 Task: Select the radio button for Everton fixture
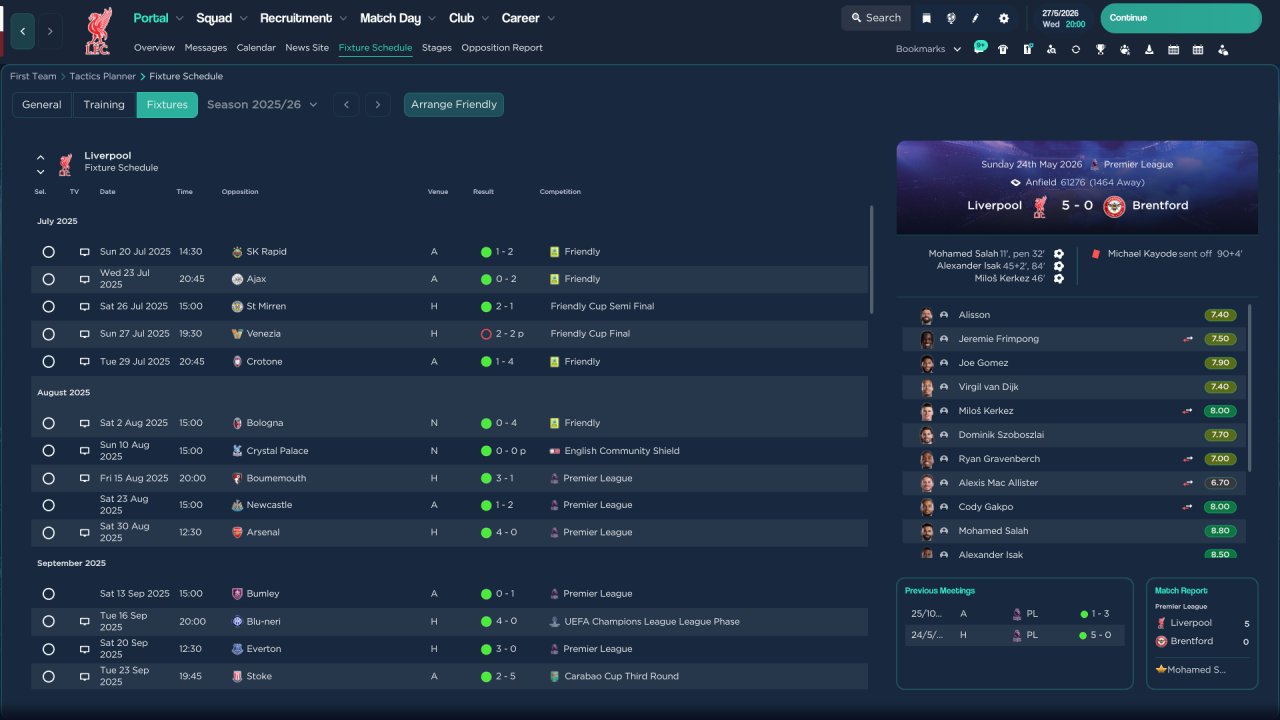point(48,649)
